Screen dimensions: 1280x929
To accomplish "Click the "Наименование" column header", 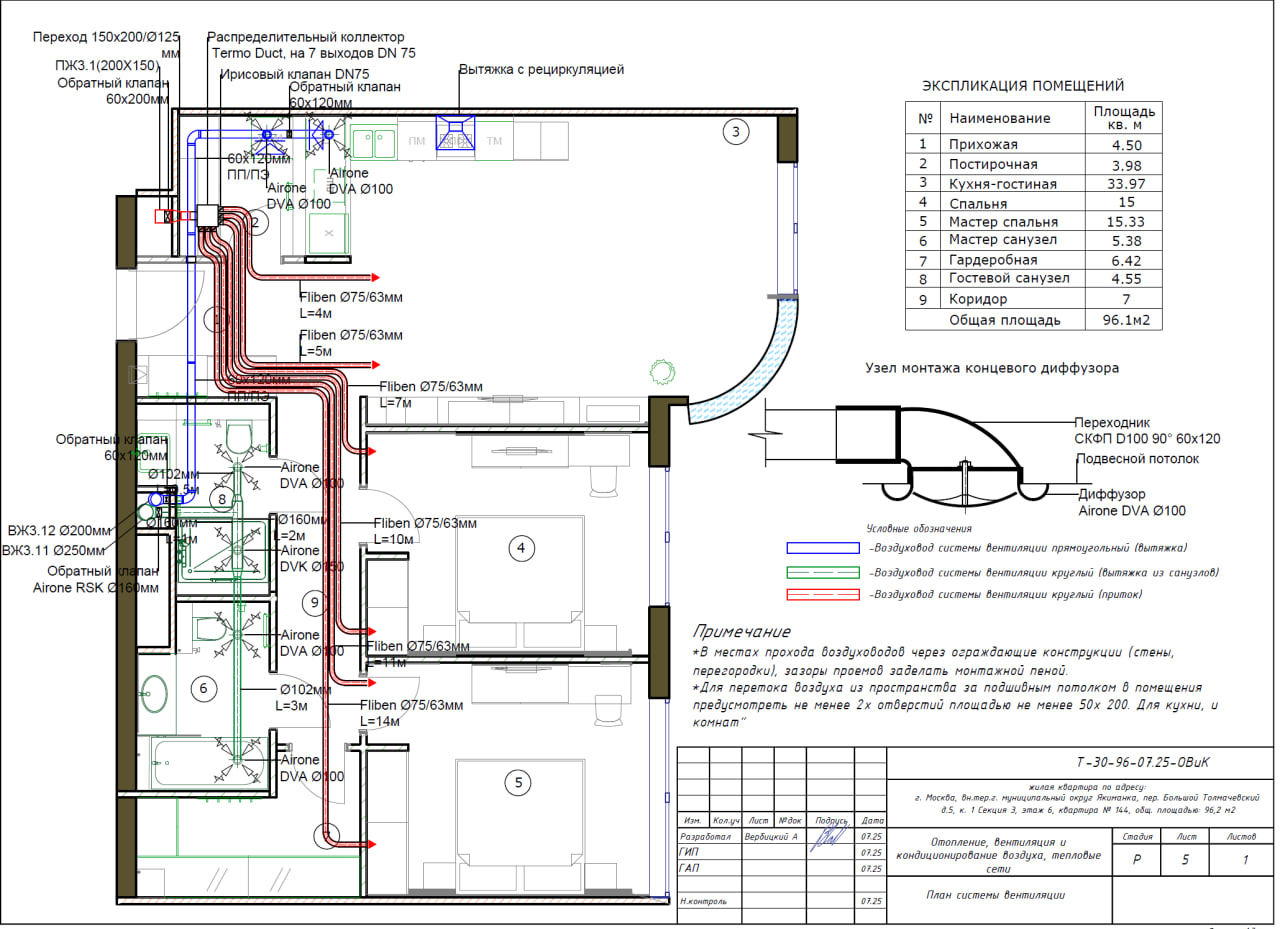I will click(1000, 118).
